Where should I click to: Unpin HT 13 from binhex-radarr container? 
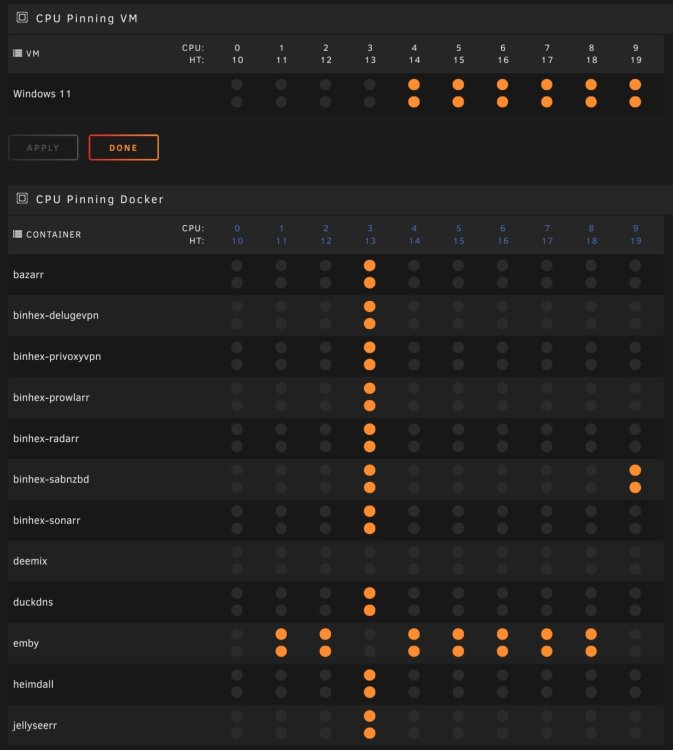coord(369,447)
